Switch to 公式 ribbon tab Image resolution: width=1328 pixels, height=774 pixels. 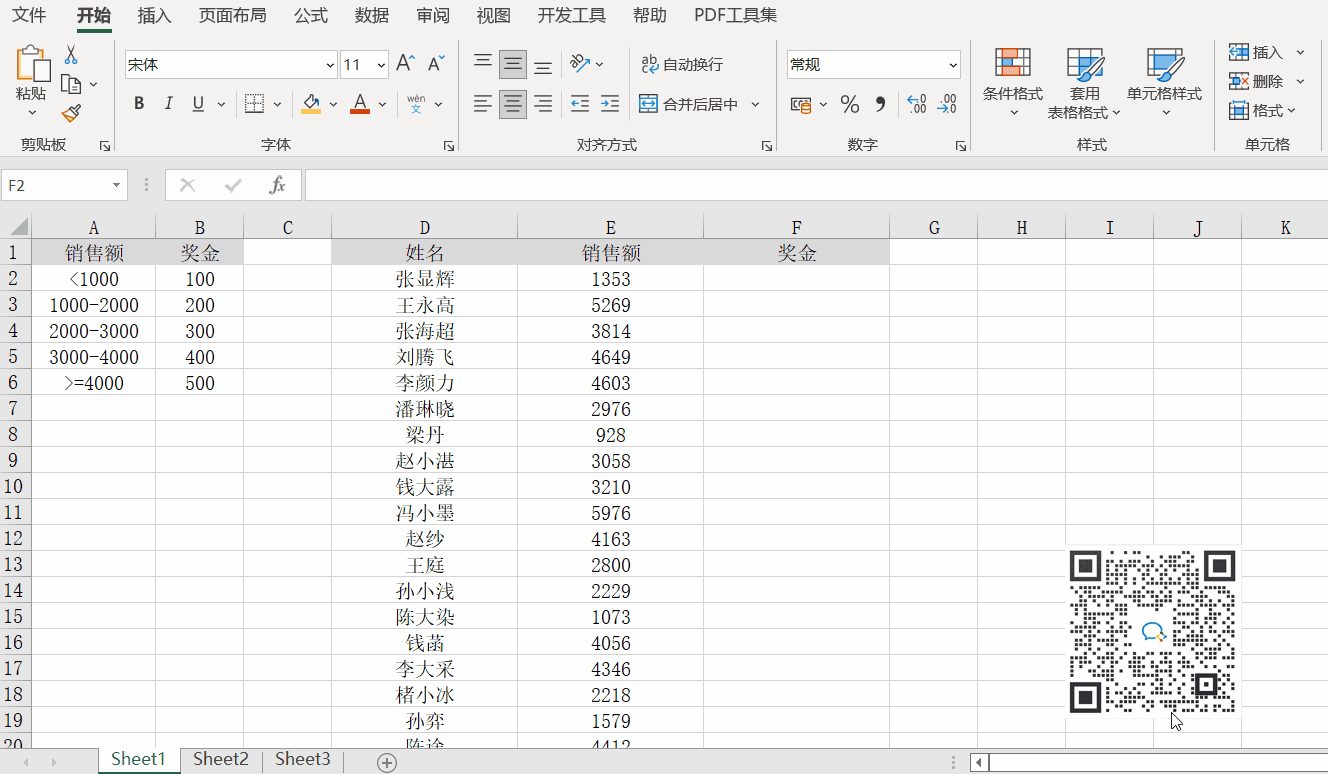(311, 16)
